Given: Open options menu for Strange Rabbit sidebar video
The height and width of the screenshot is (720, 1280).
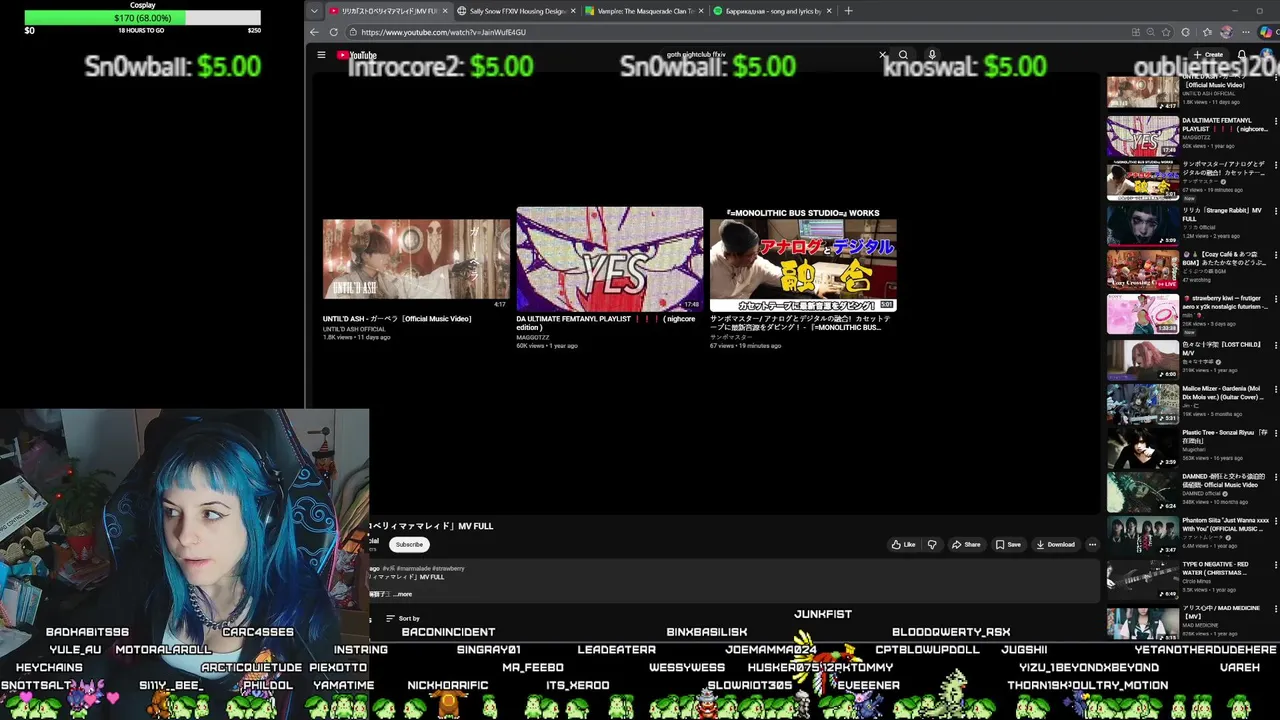Looking at the screenshot, I should (1275, 211).
